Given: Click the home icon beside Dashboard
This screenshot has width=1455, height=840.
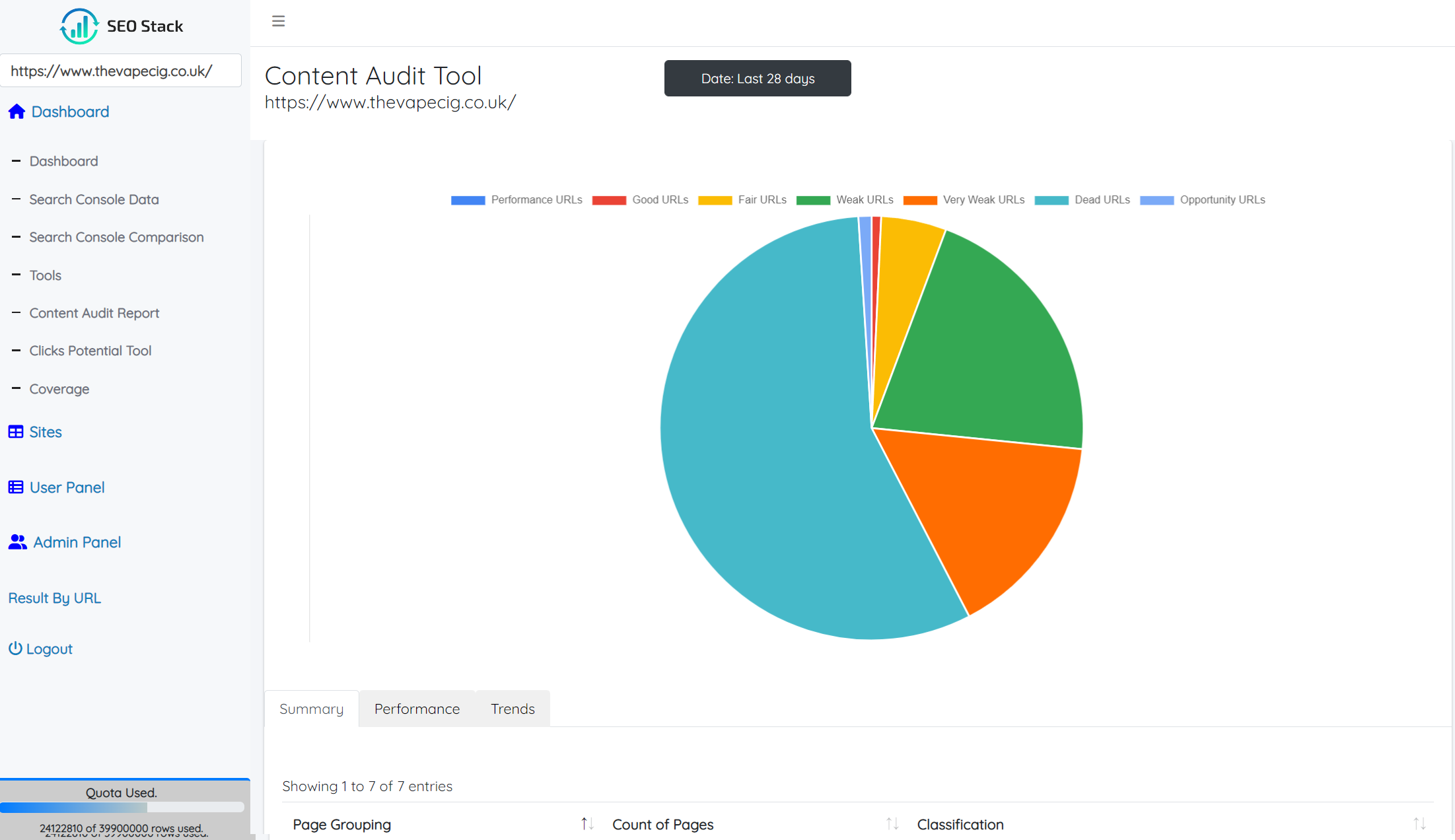Looking at the screenshot, I should (17, 112).
